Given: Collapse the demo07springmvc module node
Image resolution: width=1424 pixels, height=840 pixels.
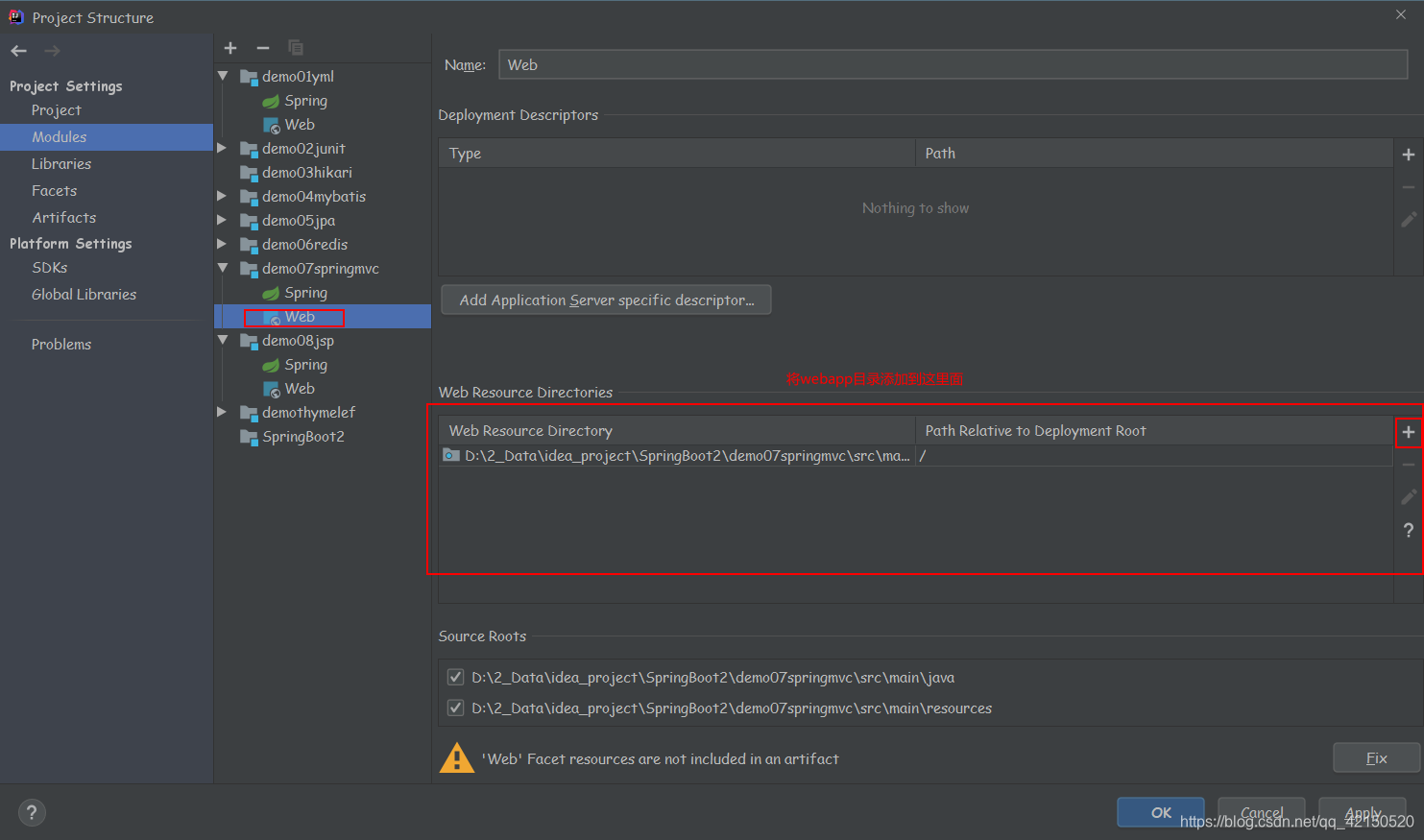Looking at the screenshot, I should (x=223, y=268).
